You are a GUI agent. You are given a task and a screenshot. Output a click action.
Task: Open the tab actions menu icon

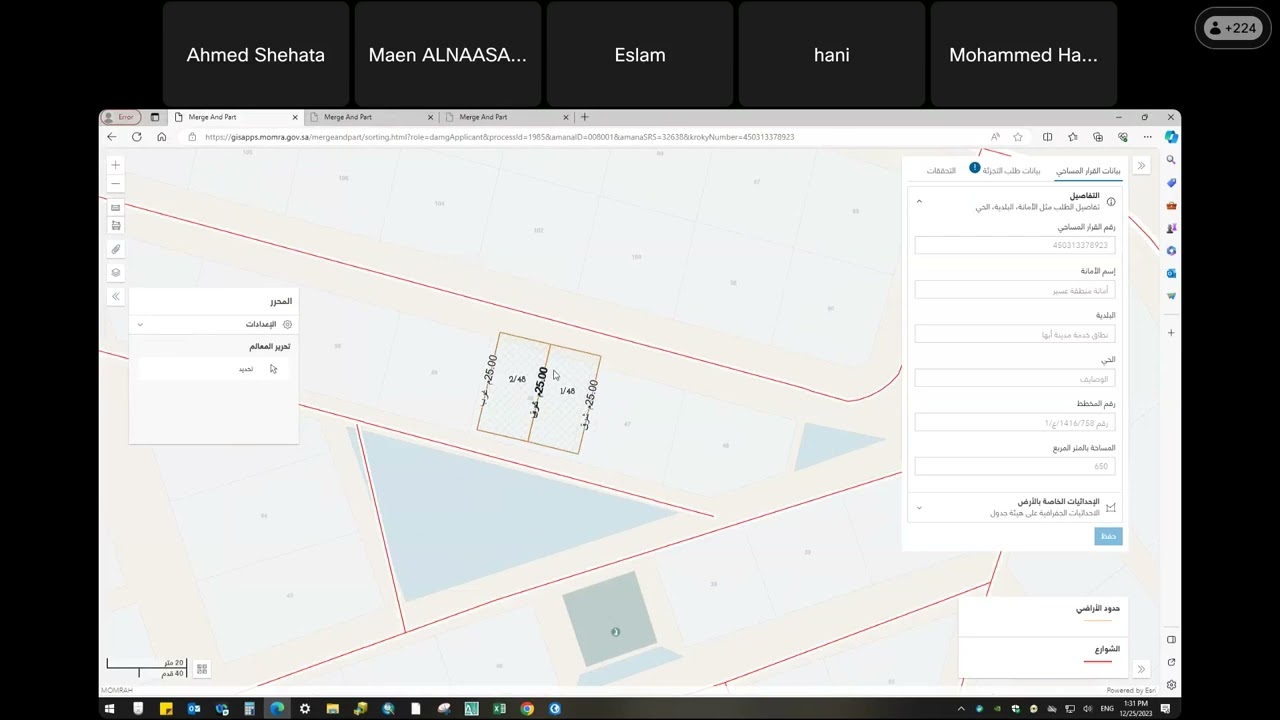pyautogui.click(x=155, y=117)
